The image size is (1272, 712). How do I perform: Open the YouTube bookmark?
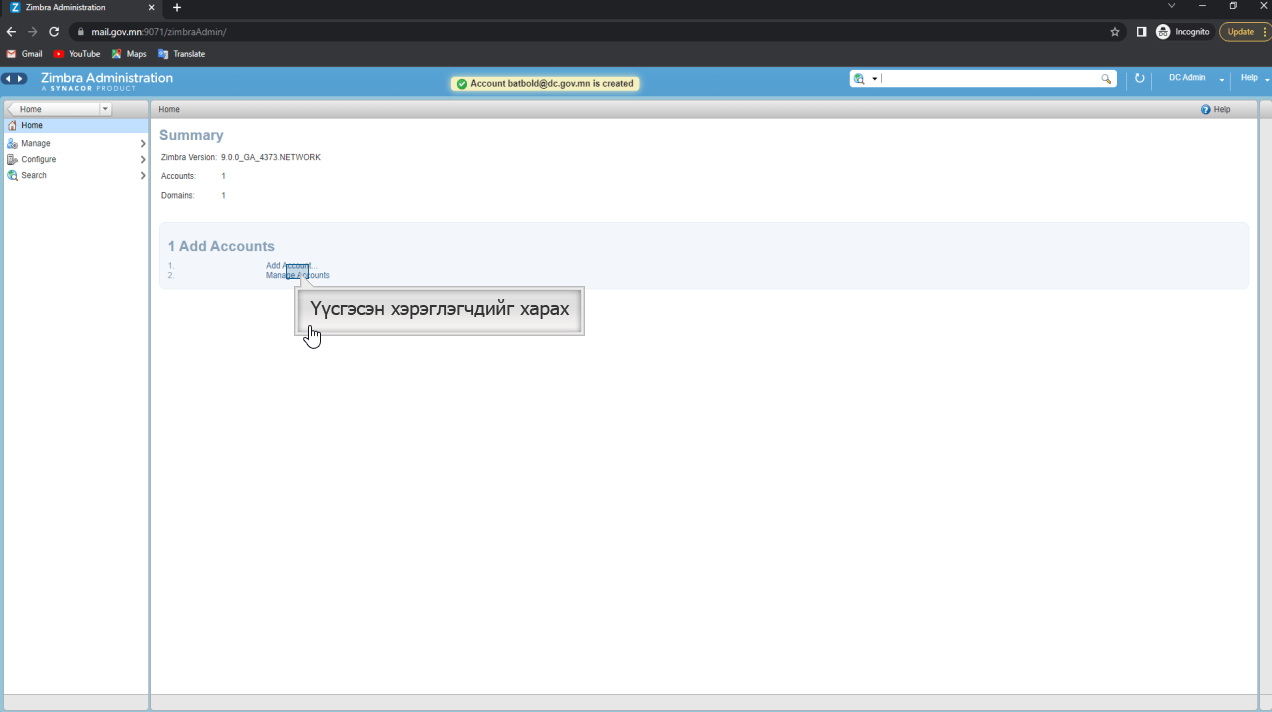tap(77, 54)
